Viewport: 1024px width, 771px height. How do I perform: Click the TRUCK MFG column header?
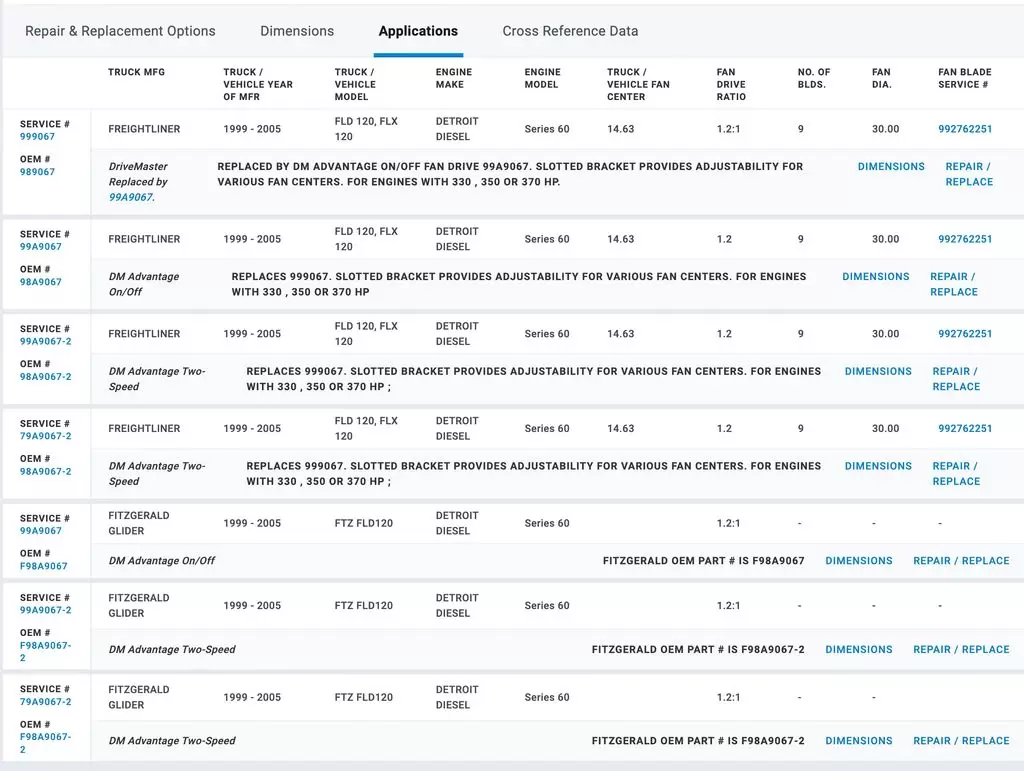(x=136, y=72)
